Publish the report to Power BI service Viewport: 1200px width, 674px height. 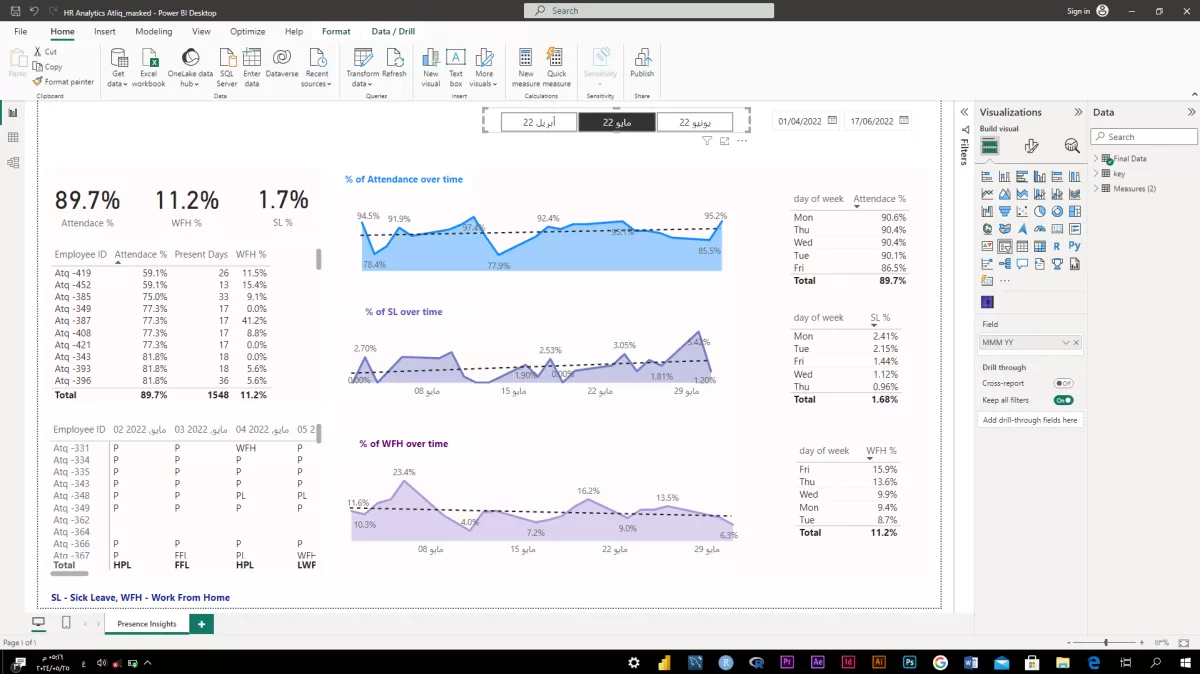point(642,68)
